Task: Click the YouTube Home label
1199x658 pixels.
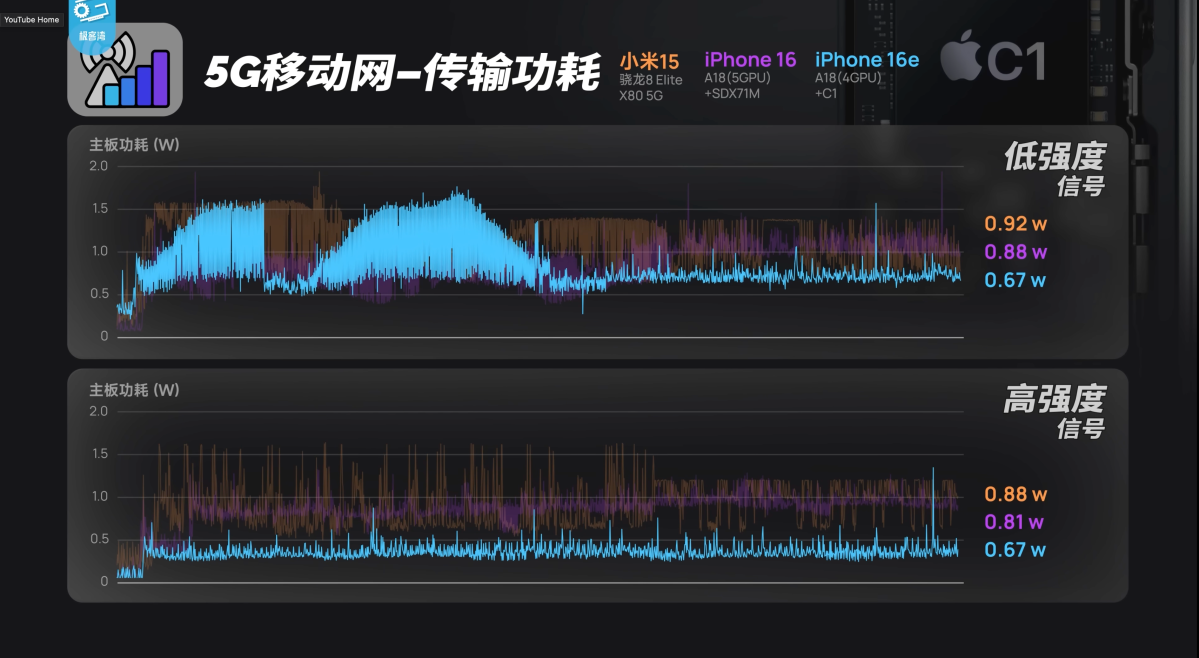Action: (x=31, y=19)
